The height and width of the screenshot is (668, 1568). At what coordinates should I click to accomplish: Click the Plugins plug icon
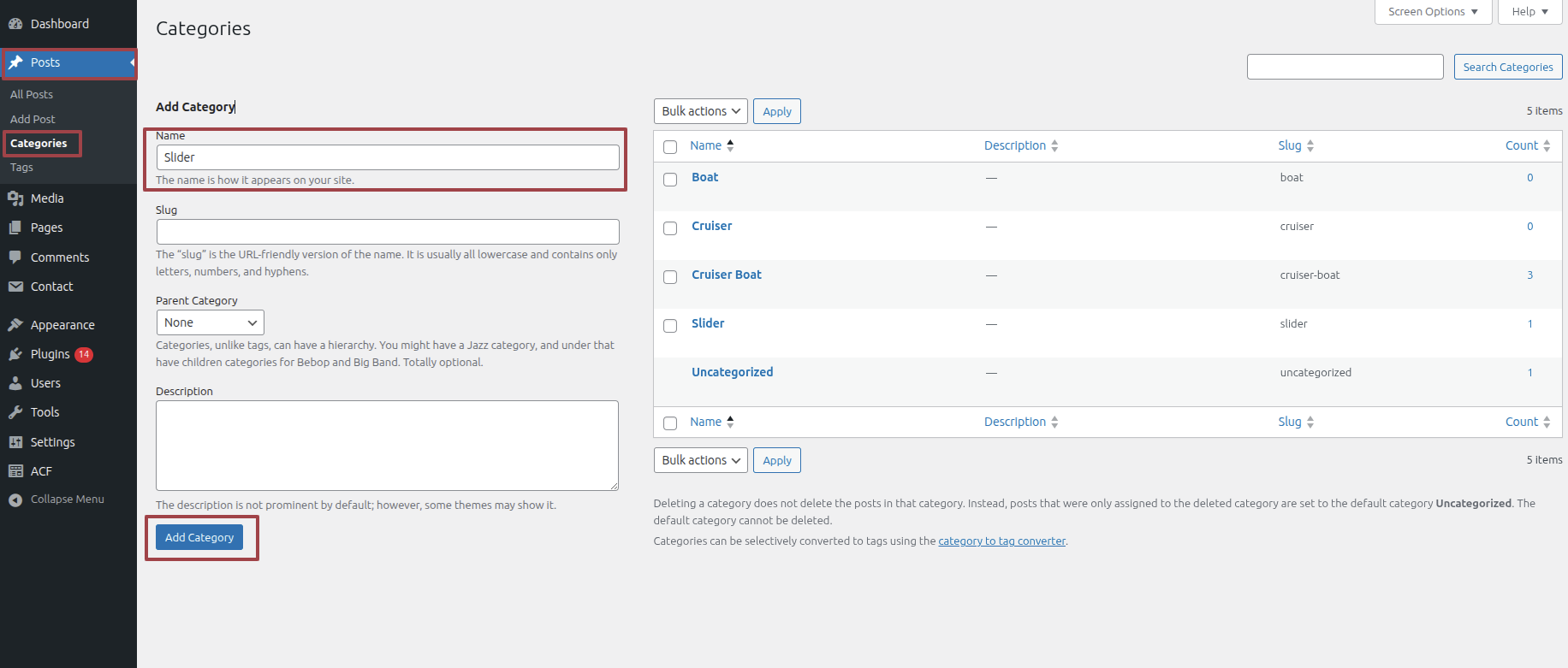pyautogui.click(x=15, y=354)
